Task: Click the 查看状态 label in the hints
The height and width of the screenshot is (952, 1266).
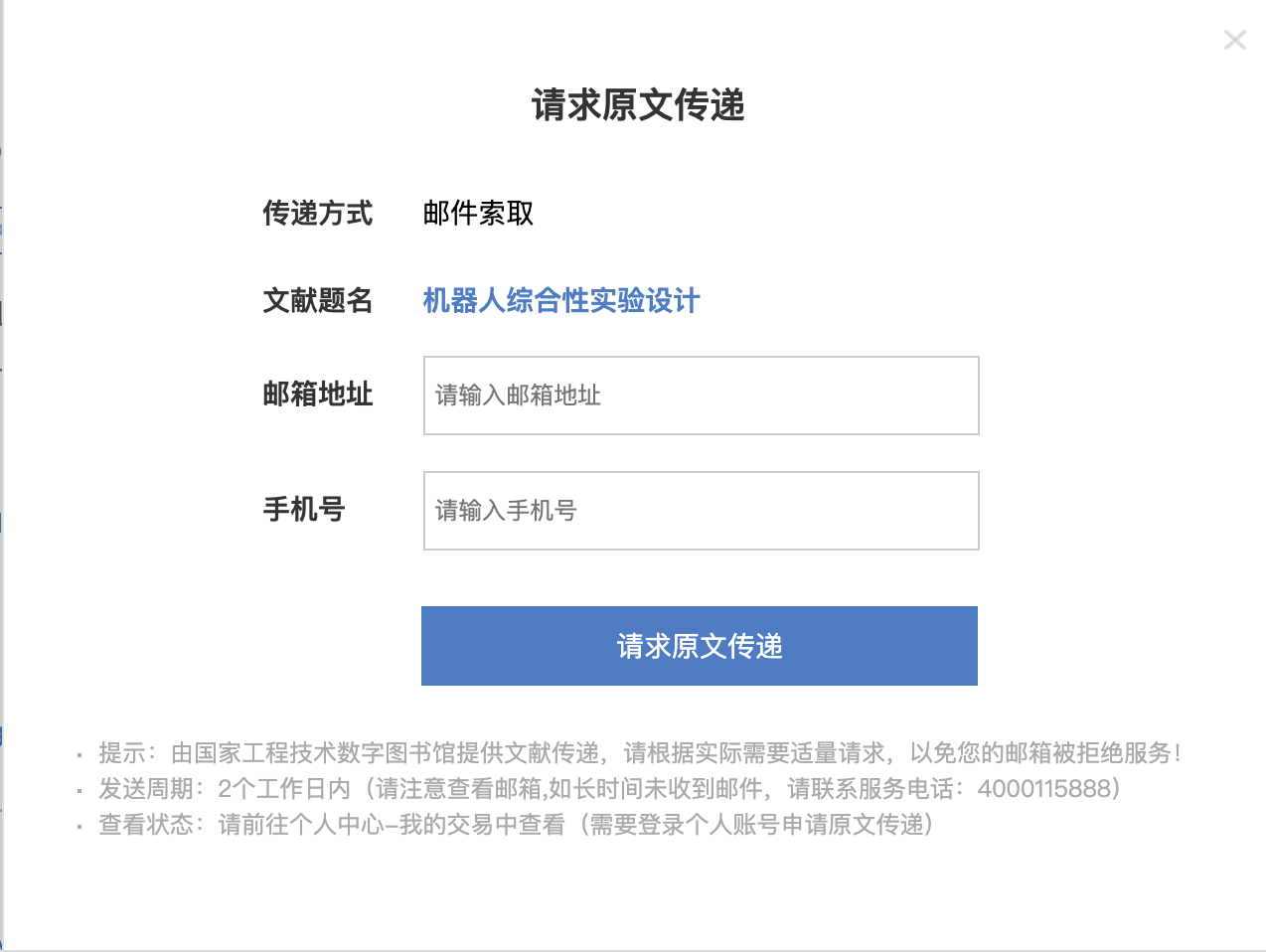Action: pyautogui.click(x=146, y=825)
